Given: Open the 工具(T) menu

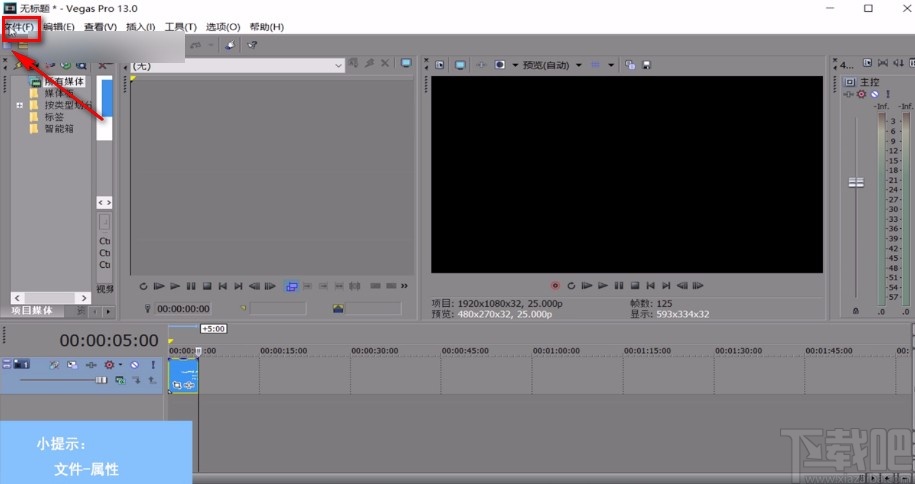Looking at the screenshot, I should click(181, 27).
